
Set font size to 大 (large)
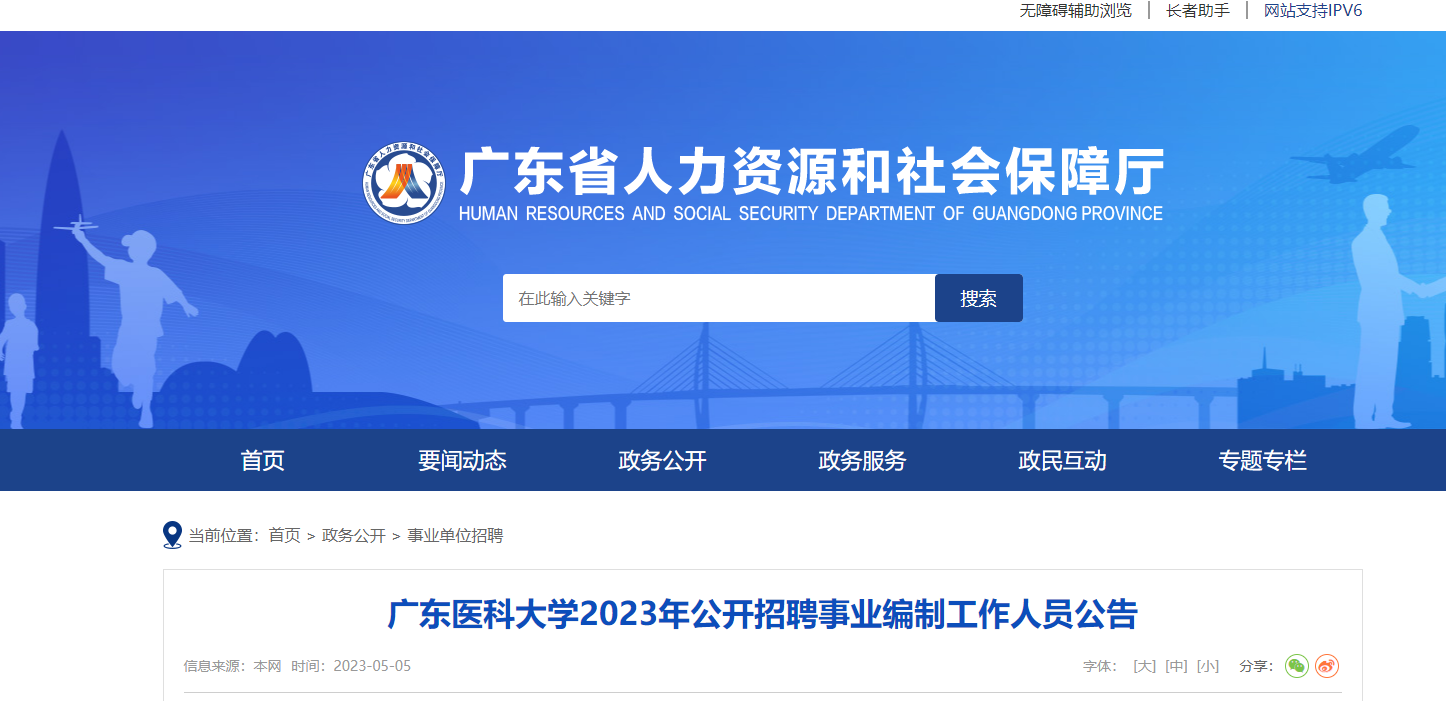click(1144, 666)
